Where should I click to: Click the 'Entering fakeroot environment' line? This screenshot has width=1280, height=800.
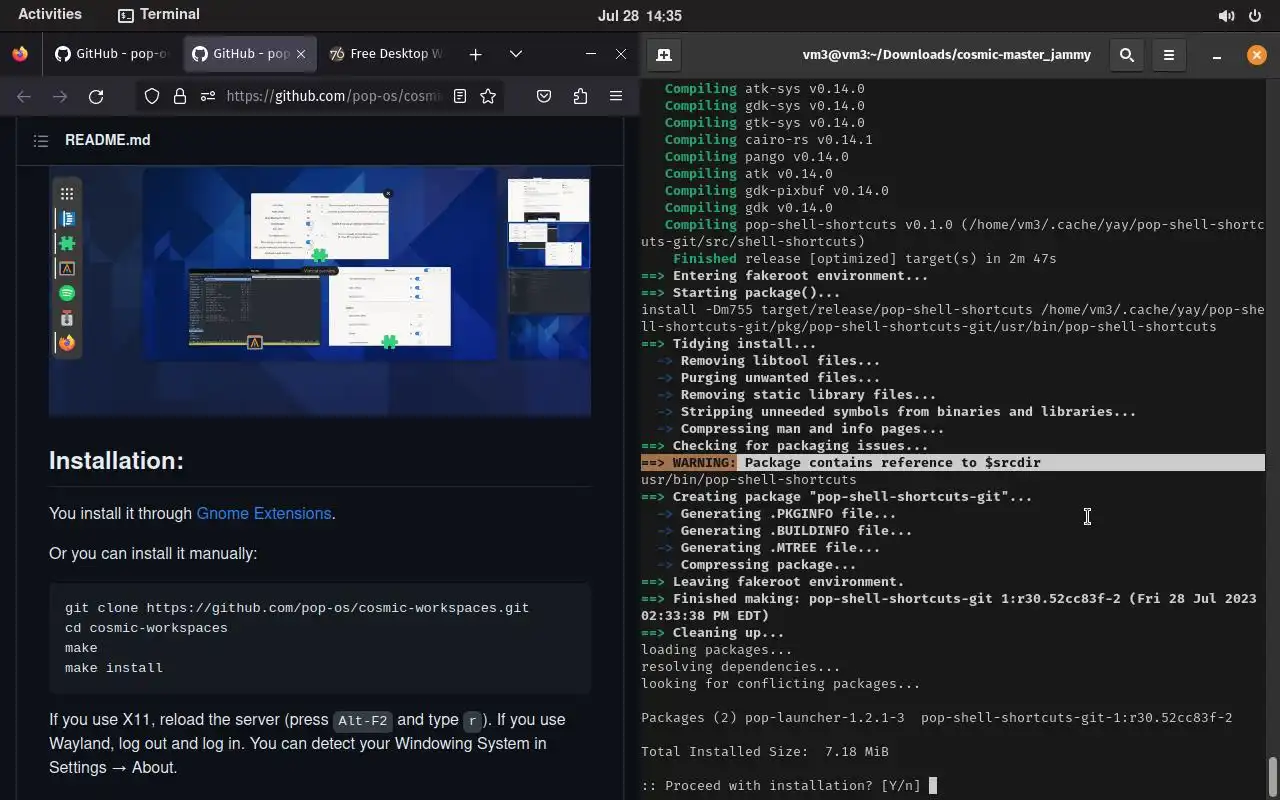click(785, 276)
